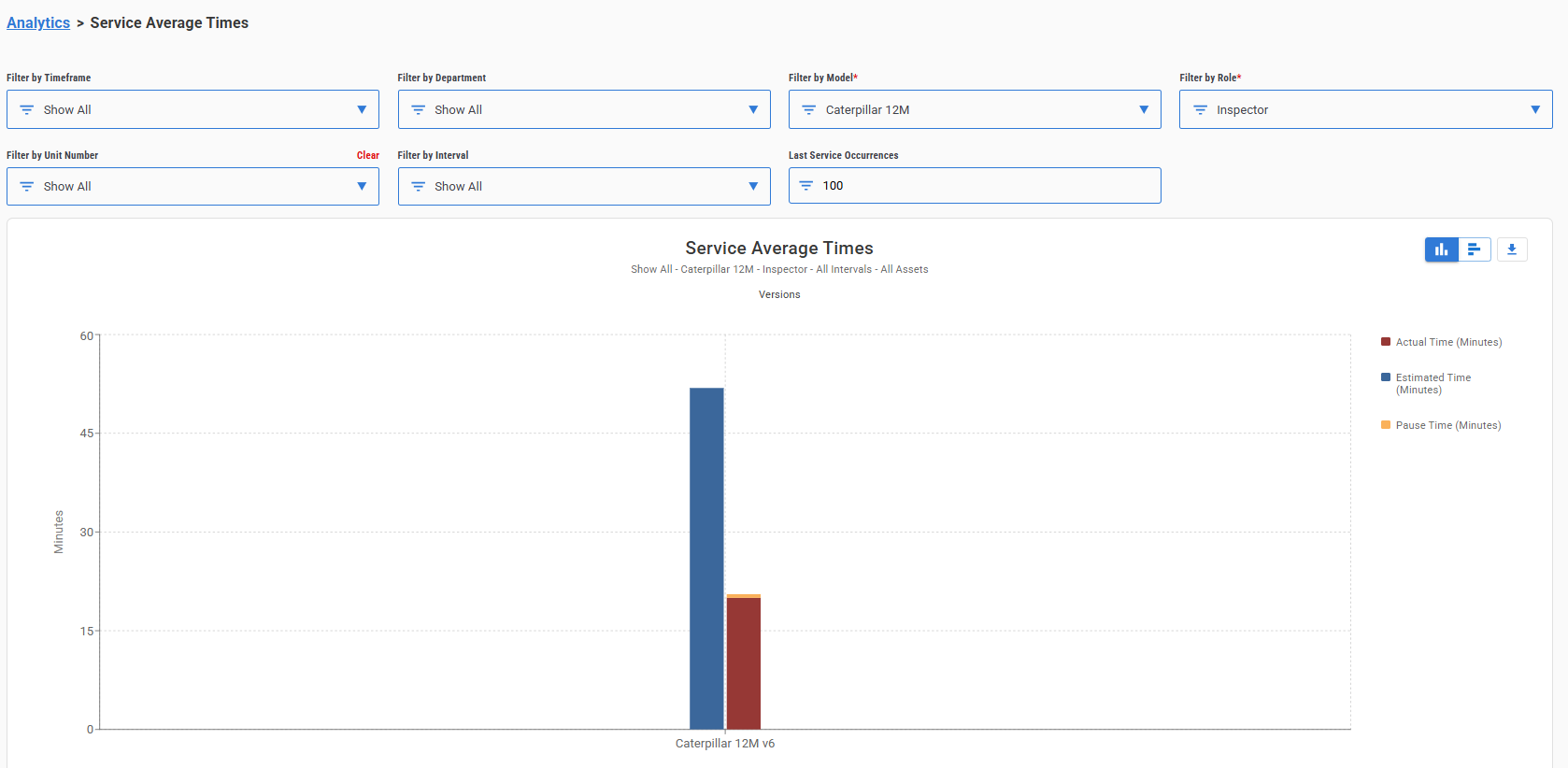The width and height of the screenshot is (1568, 768).
Task: Click the Service Average Times chart title
Action: pos(779,248)
